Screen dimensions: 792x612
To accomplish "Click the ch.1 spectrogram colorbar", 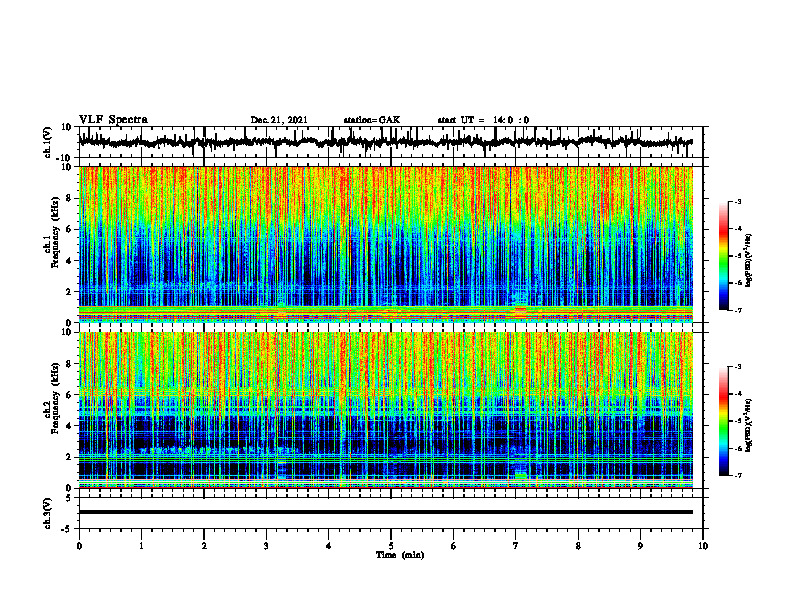I will click(723, 256).
